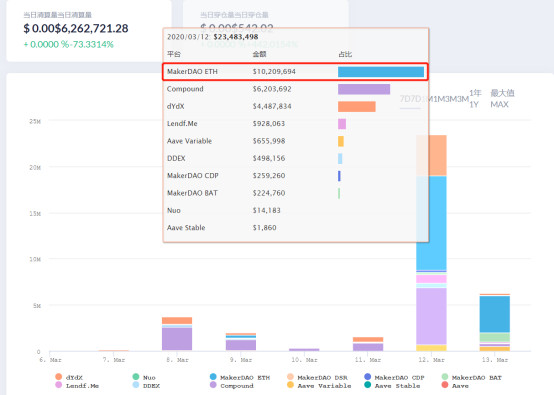Click the 12. Mar stacked bar
Screen dimensions: 554x395
(x=431, y=243)
